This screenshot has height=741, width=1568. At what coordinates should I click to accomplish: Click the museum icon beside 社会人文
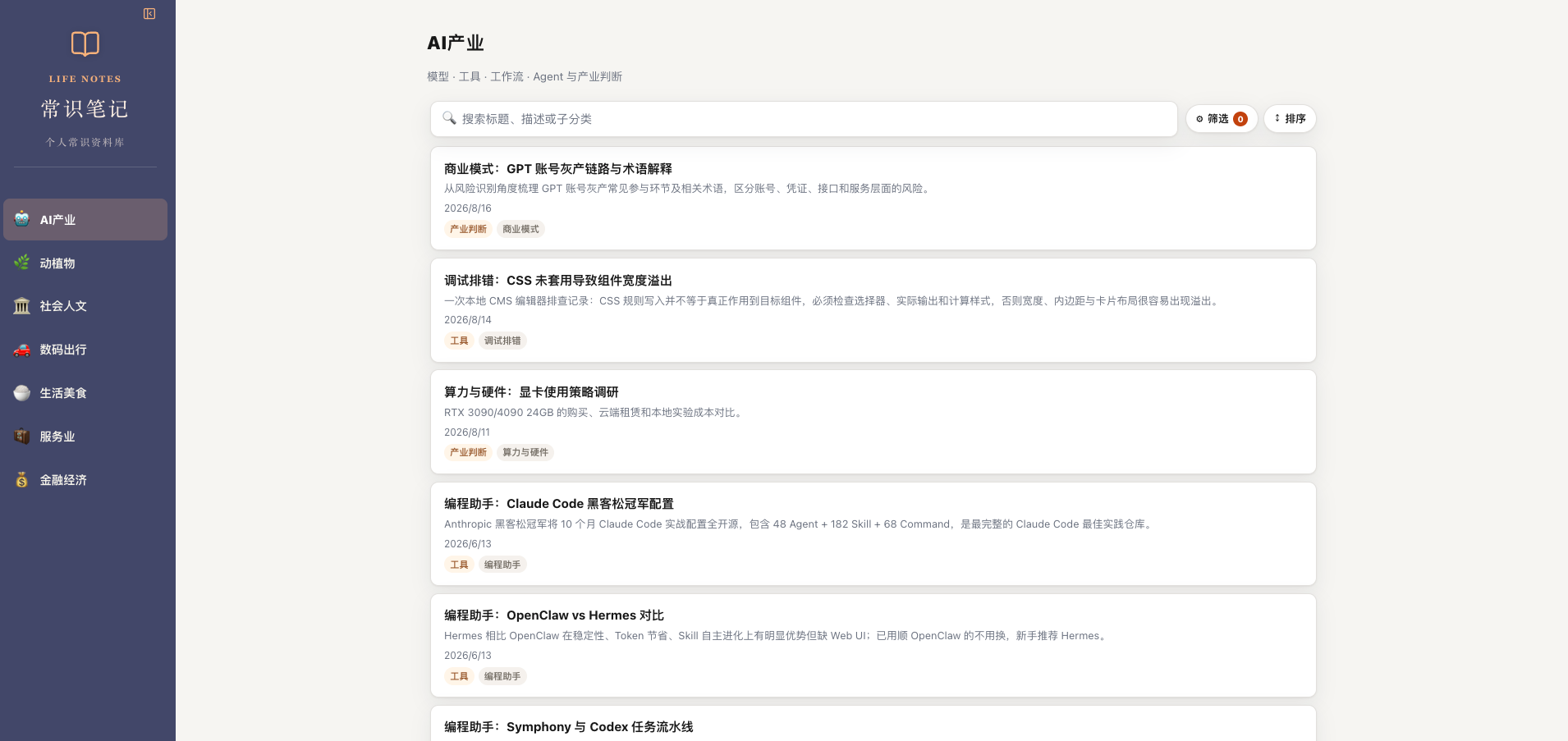pyautogui.click(x=22, y=306)
